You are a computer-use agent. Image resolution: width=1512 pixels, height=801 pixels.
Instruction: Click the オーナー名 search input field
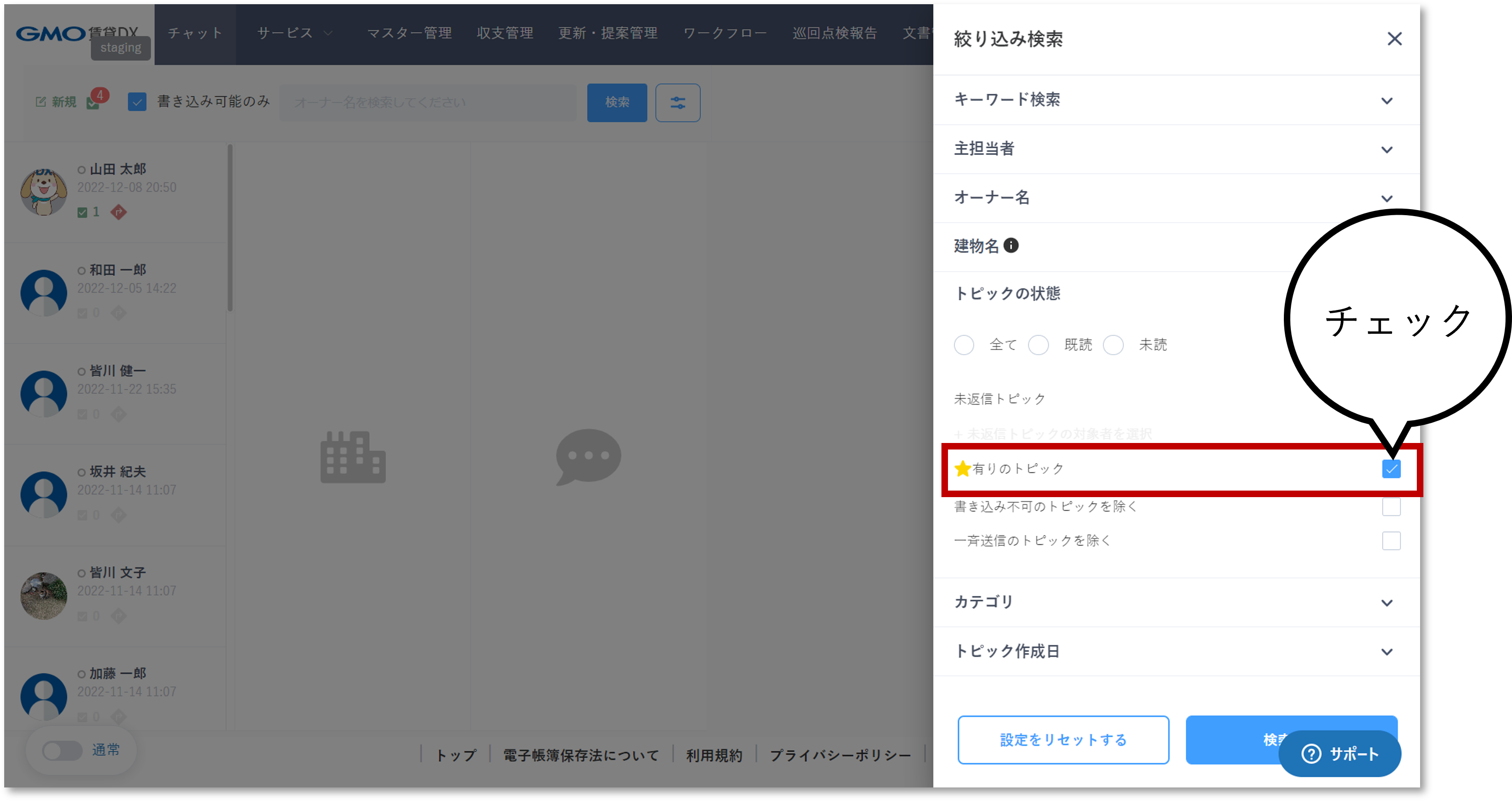point(428,103)
